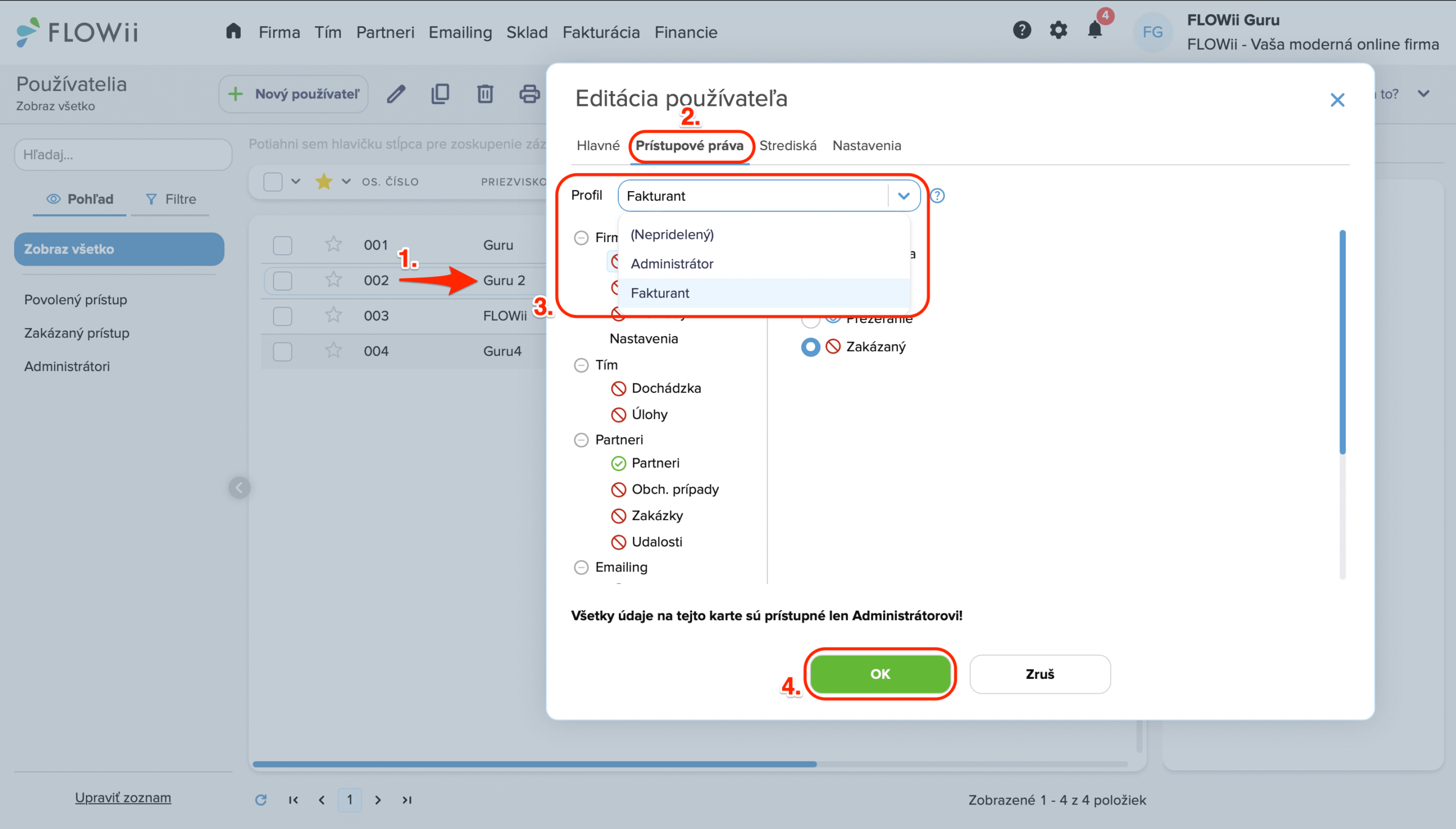Star the user row 003
Image resolution: width=1456 pixels, height=829 pixels.
[x=333, y=316]
